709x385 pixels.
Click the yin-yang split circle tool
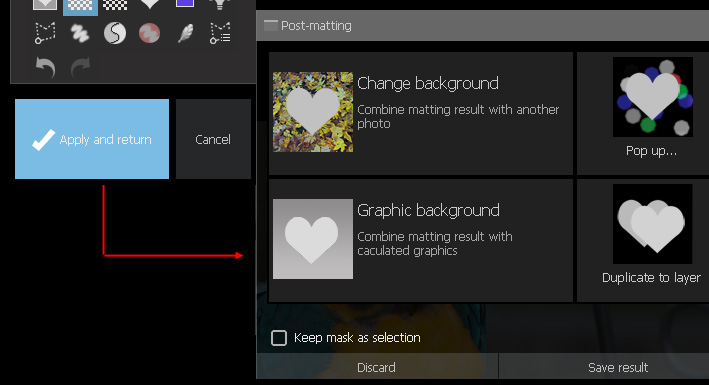(x=115, y=33)
